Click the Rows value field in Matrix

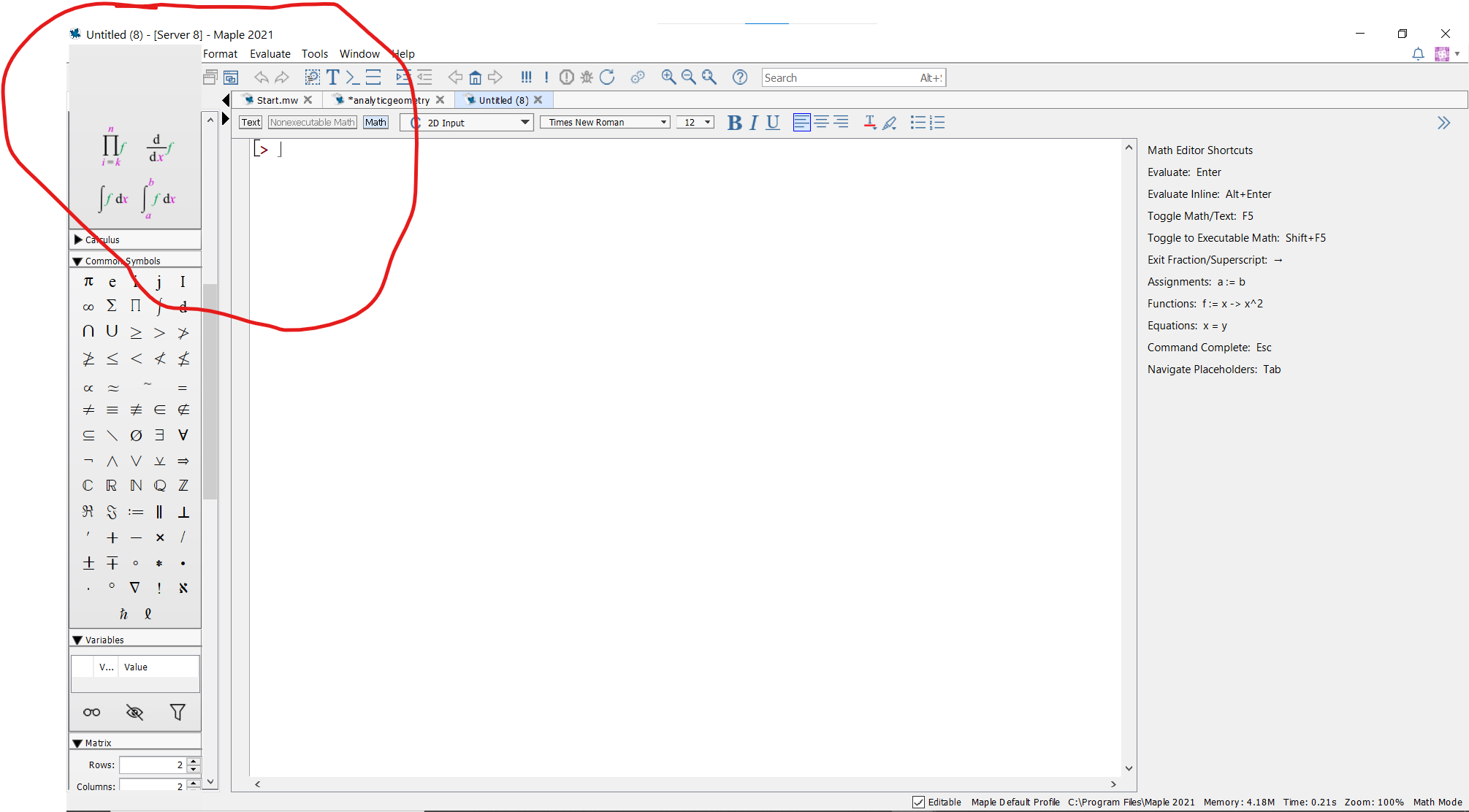(153, 765)
